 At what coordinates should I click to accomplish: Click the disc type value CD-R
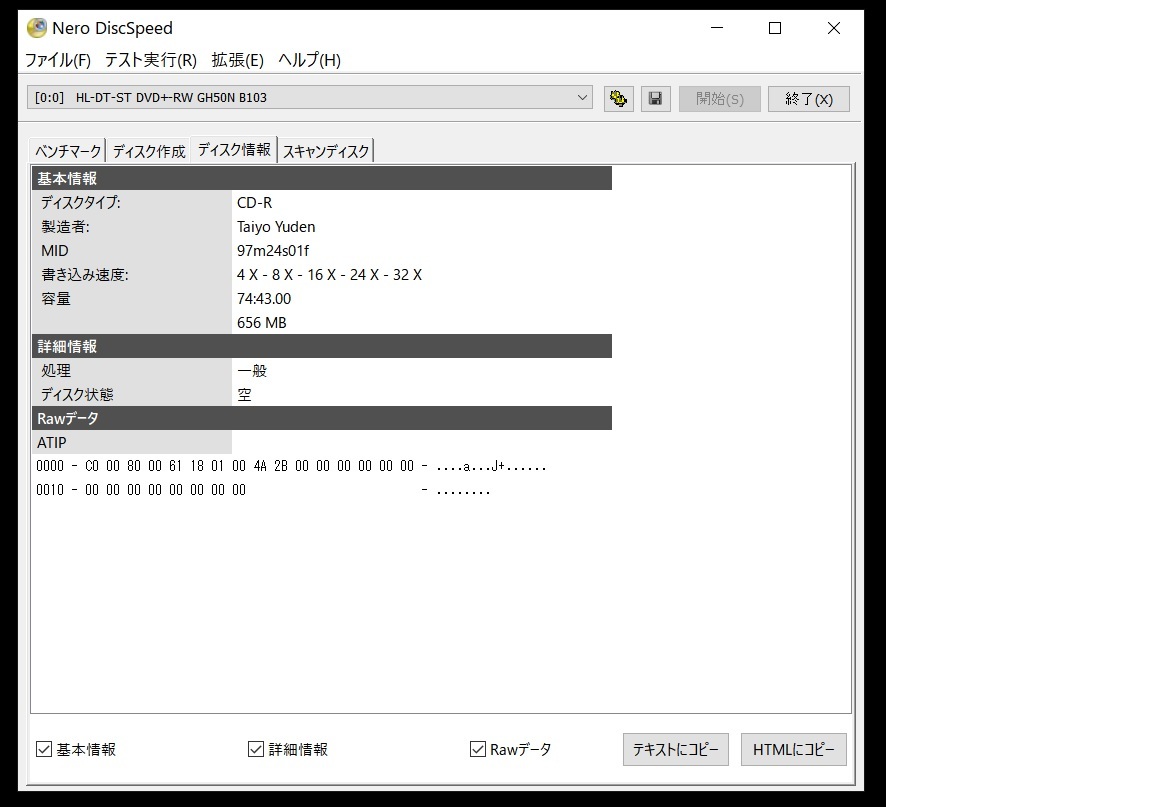pos(254,203)
